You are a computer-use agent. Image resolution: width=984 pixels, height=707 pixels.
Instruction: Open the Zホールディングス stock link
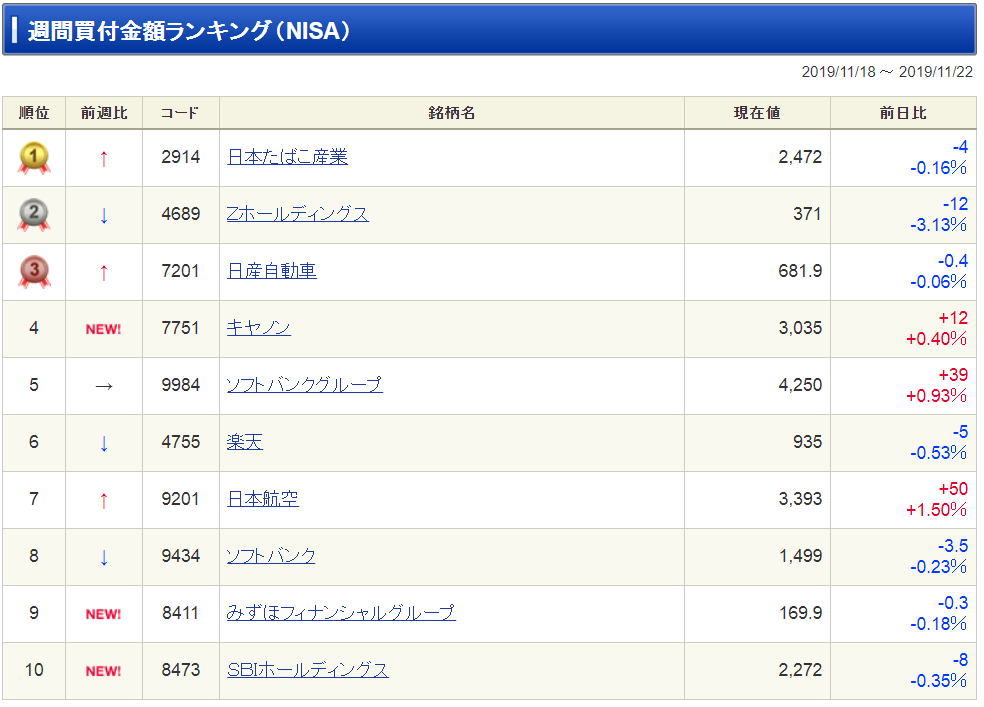[297, 214]
